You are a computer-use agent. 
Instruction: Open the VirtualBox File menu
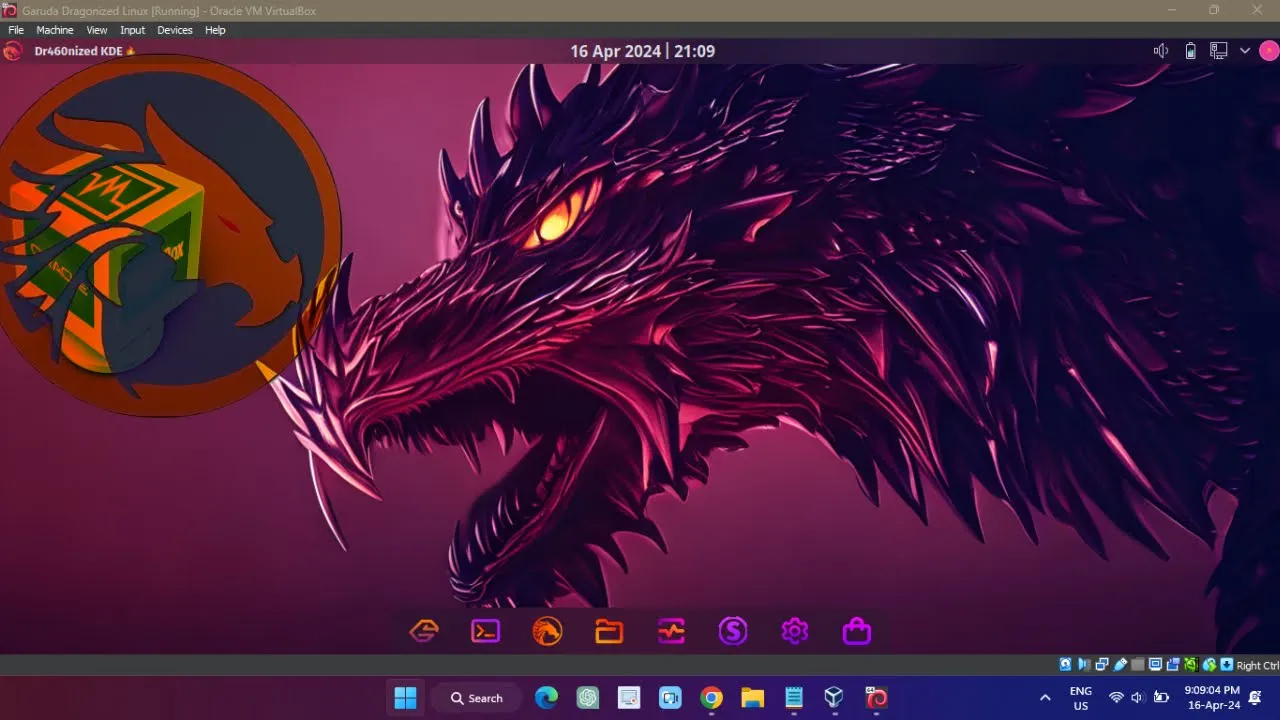click(16, 30)
